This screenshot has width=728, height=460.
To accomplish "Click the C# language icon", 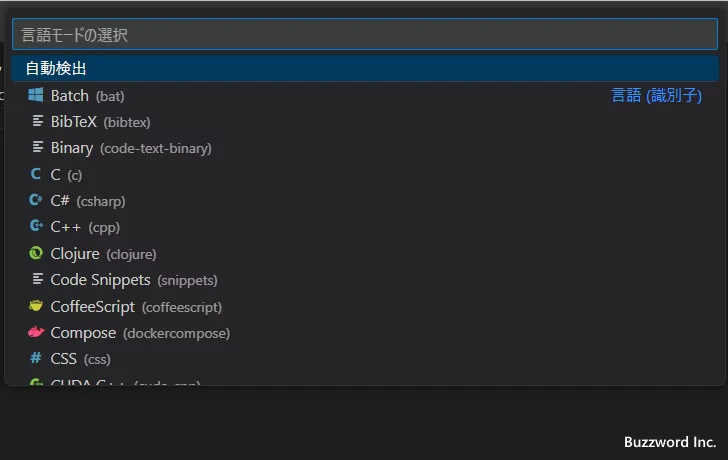I will click(x=36, y=200).
